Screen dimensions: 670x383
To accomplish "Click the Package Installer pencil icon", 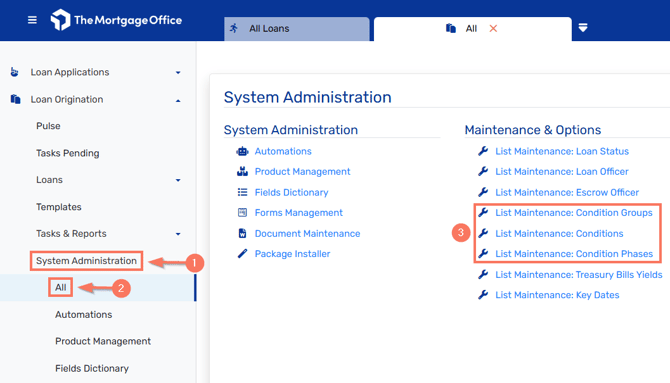I will (x=242, y=254).
